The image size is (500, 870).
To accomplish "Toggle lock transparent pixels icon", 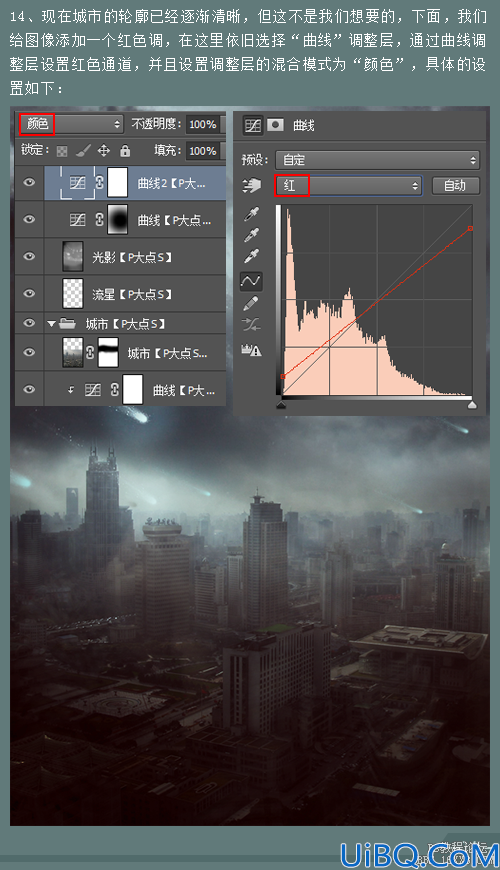I will 62,151.
